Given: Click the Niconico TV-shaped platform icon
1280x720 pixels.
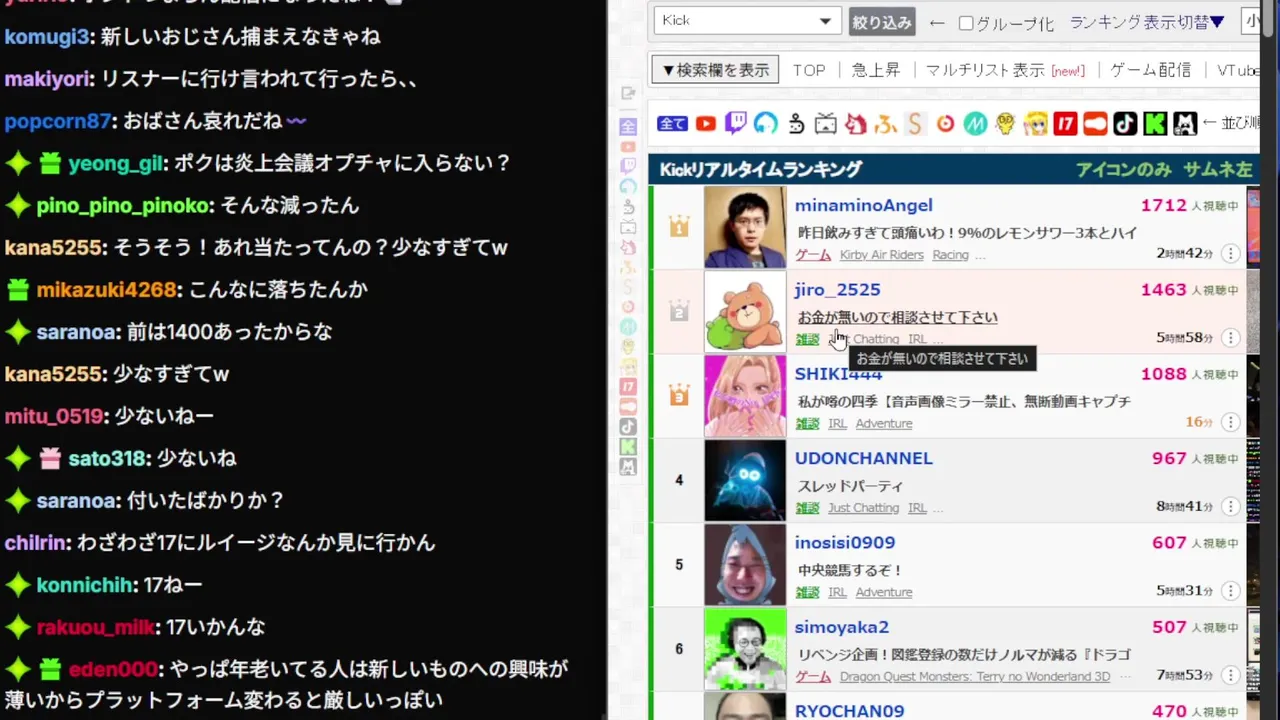Looking at the screenshot, I should point(826,124).
